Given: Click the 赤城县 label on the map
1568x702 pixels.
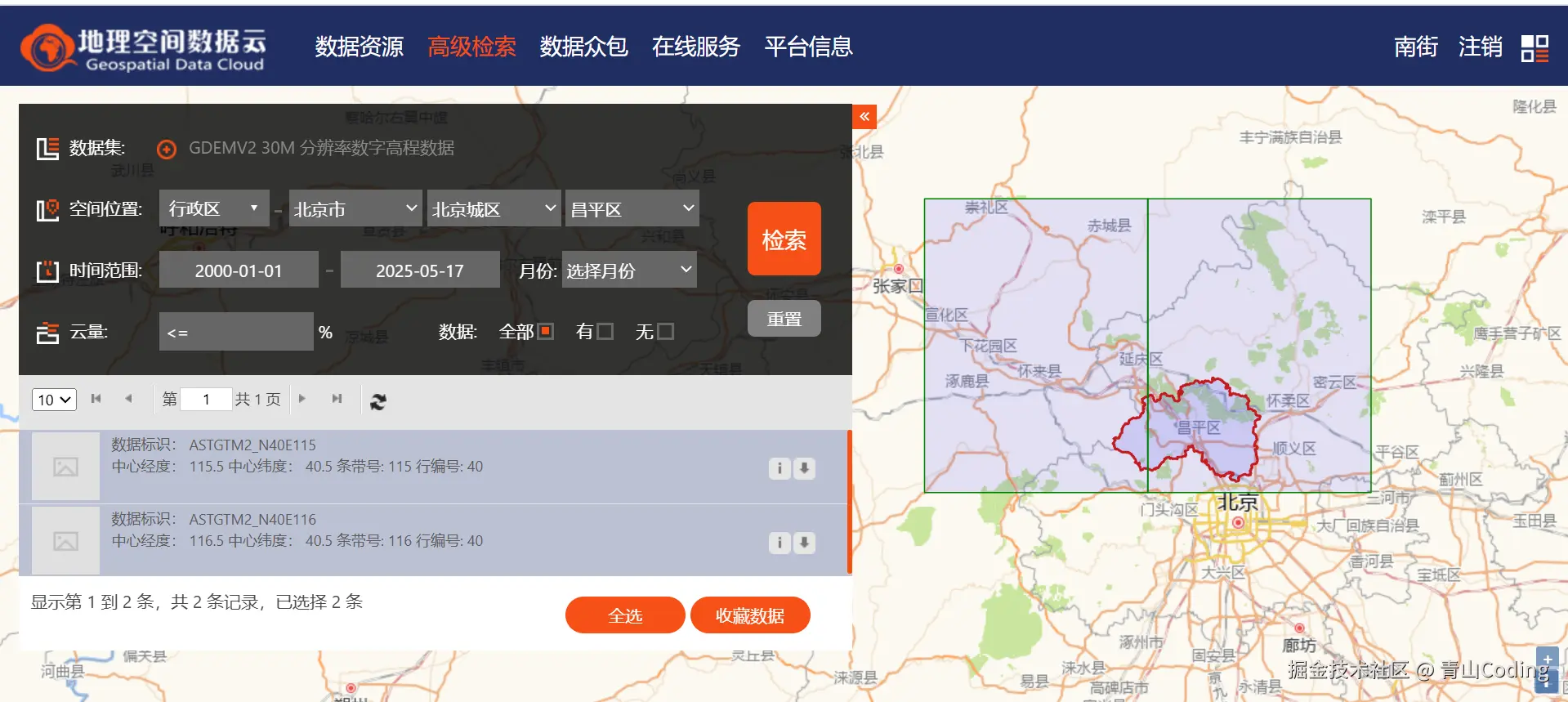Looking at the screenshot, I should (1109, 226).
